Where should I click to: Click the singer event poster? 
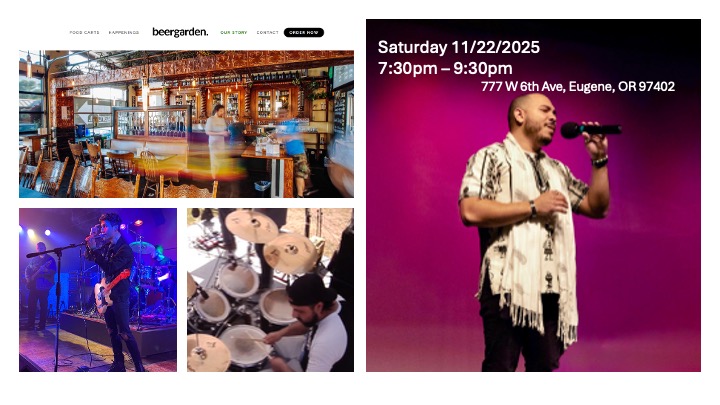click(x=533, y=195)
